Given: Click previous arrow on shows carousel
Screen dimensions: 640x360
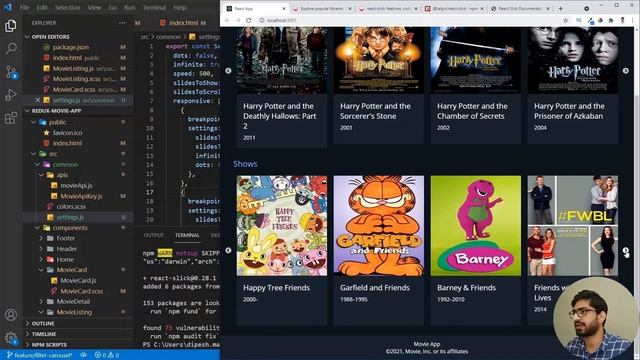Looking at the screenshot, I should (x=228, y=250).
